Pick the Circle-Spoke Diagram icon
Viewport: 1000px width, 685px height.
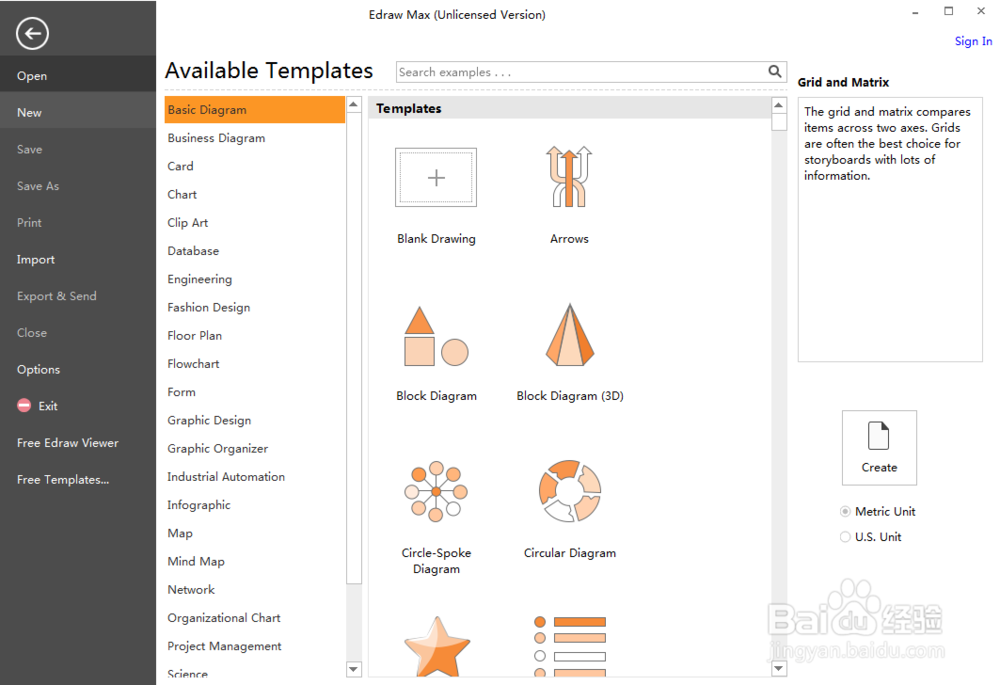pyautogui.click(x=436, y=492)
